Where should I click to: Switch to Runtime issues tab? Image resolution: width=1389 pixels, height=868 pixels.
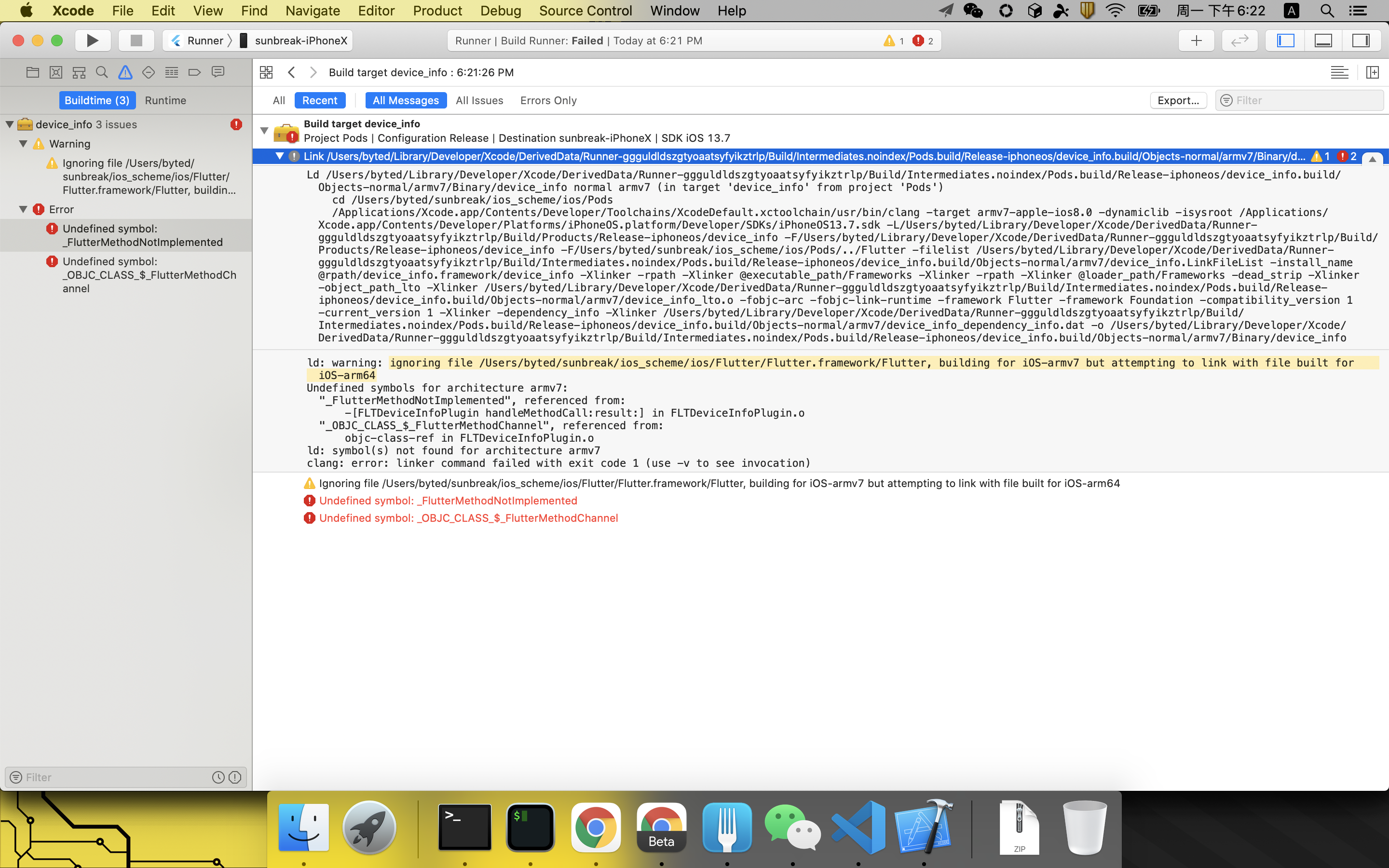coord(165,100)
